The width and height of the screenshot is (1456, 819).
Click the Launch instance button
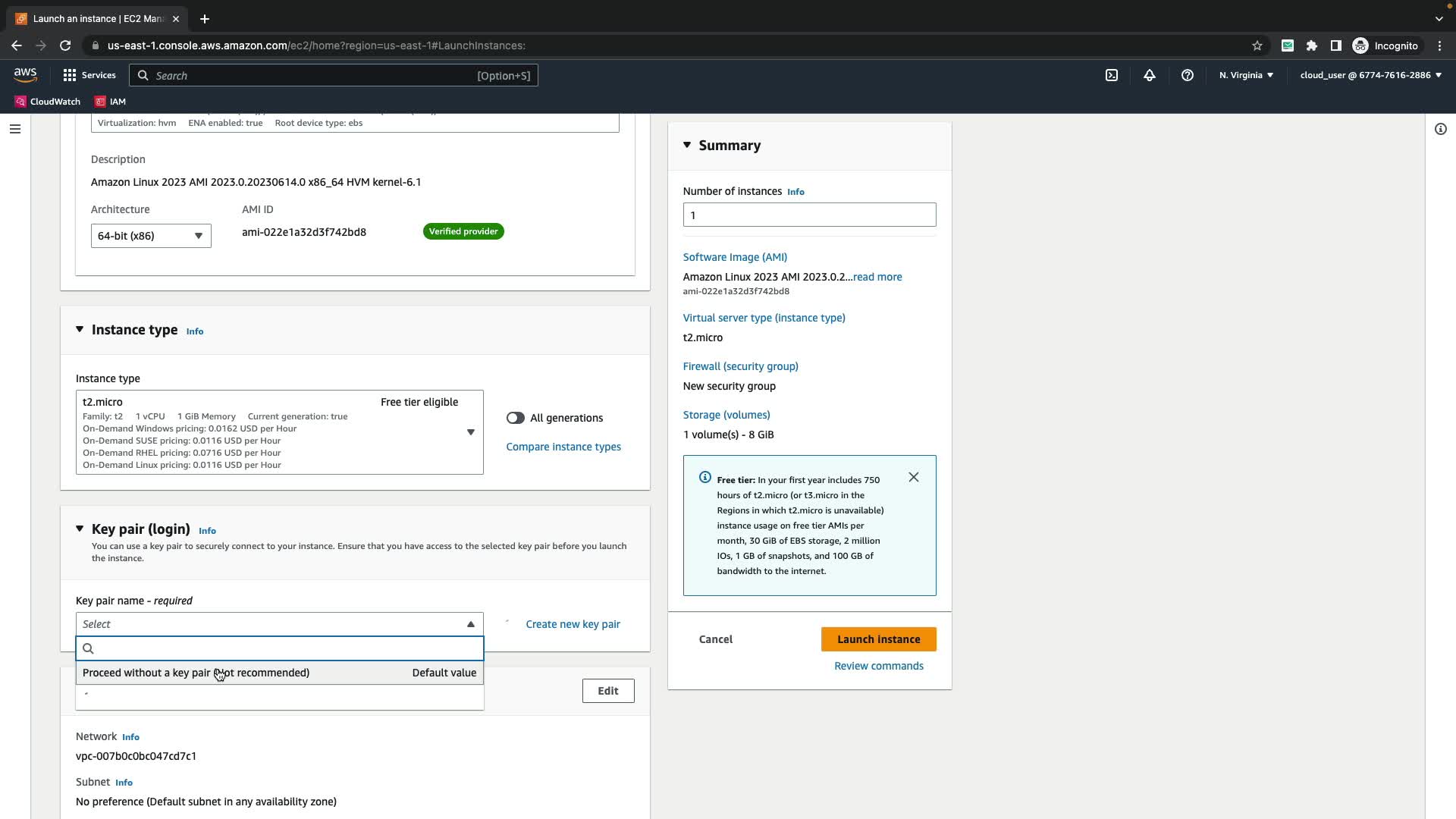pos(877,639)
